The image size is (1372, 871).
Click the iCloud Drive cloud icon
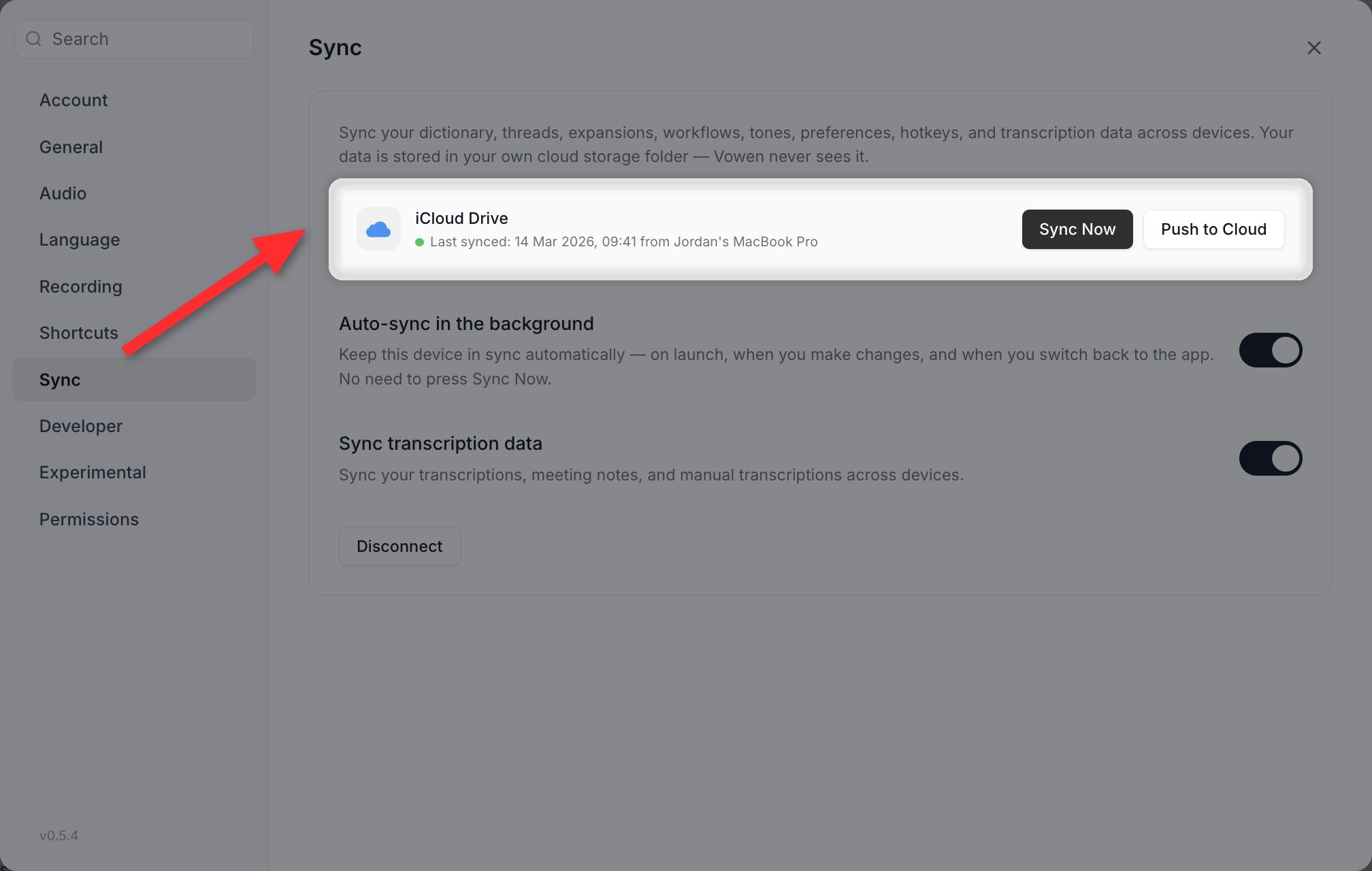point(378,229)
